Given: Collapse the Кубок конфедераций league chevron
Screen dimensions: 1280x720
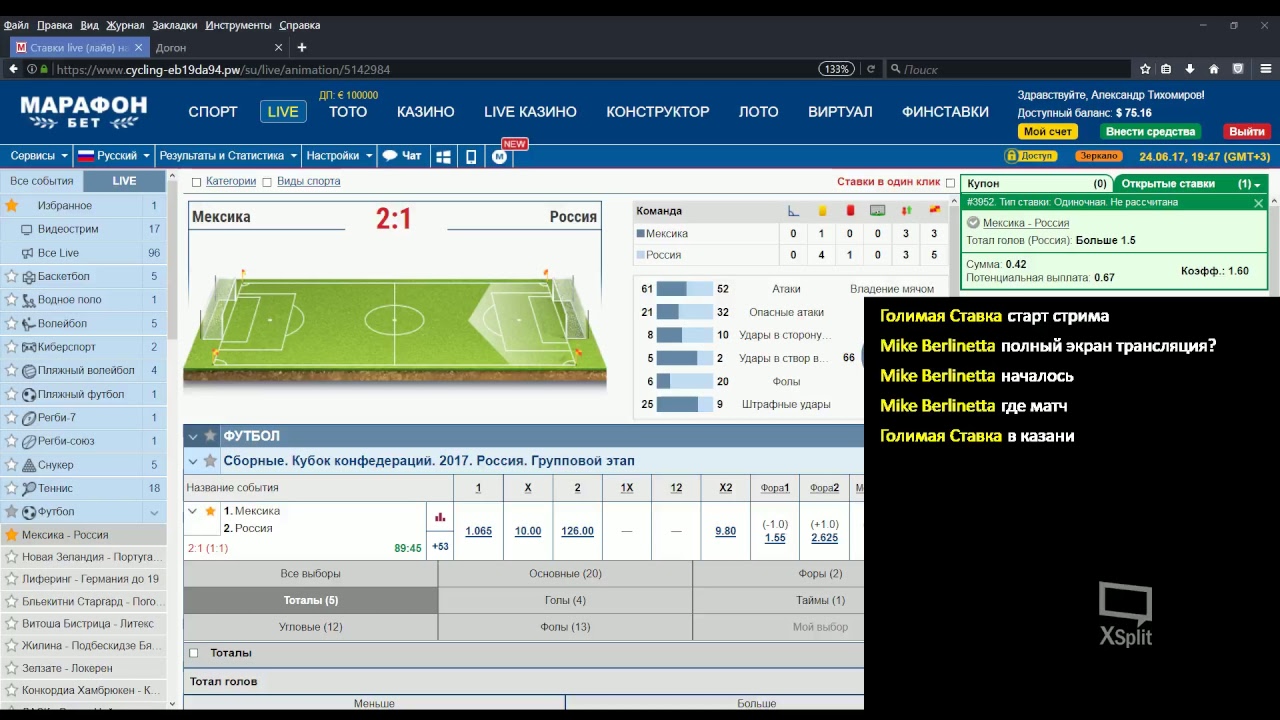Looking at the screenshot, I should tap(192, 461).
